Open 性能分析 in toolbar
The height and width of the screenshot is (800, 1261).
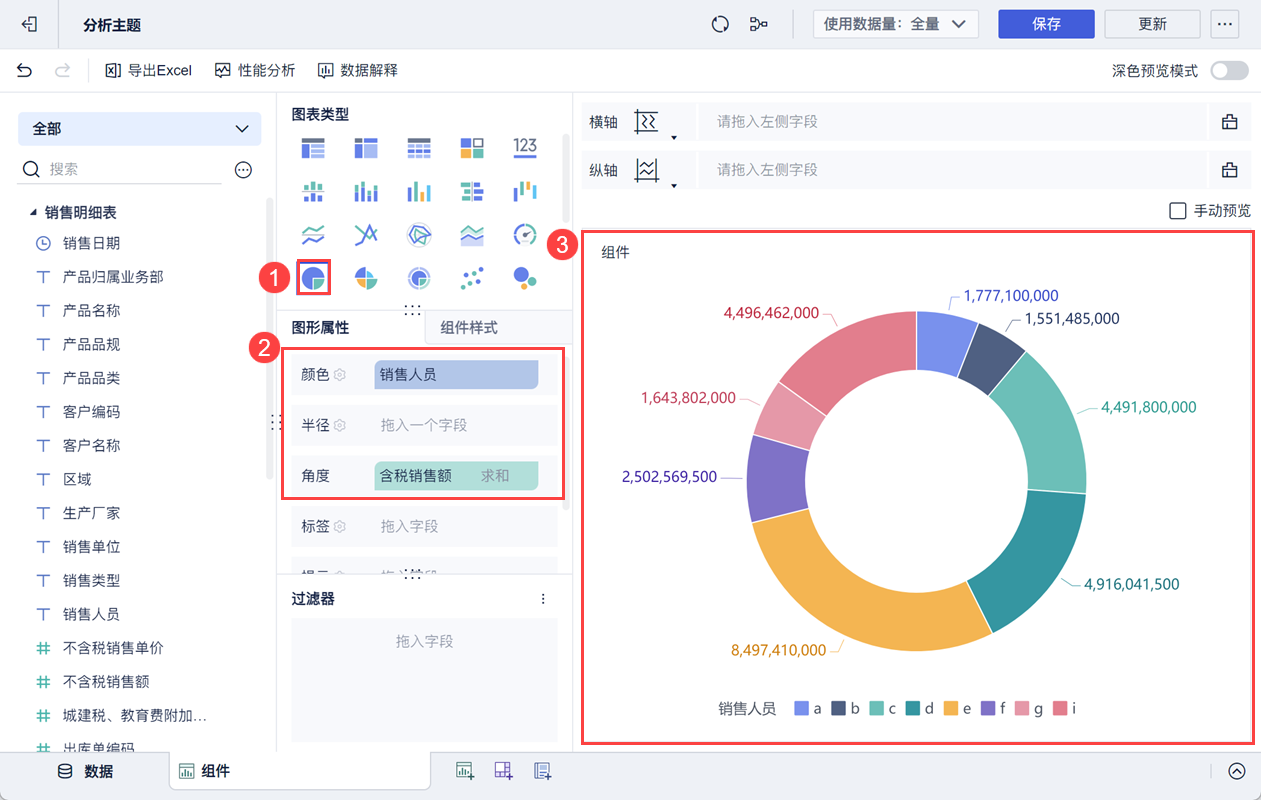(254, 70)
